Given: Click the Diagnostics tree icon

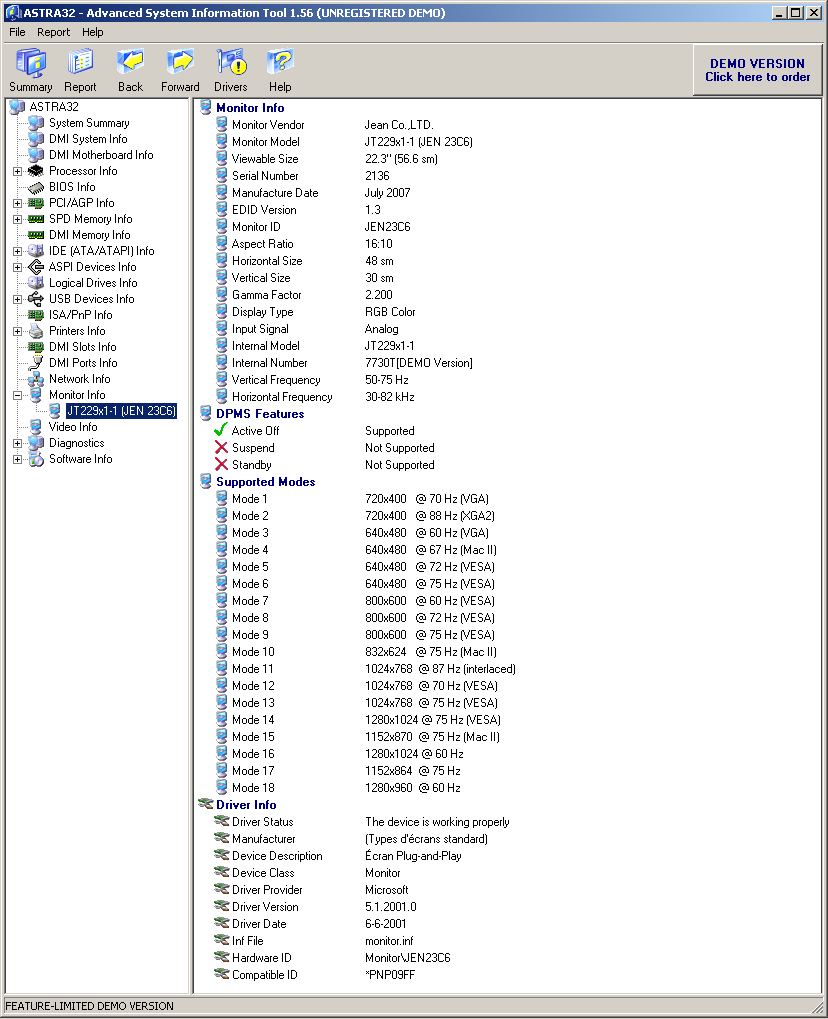Looking at the screenshot, I should pyautogui.click(x=36, y=443).
